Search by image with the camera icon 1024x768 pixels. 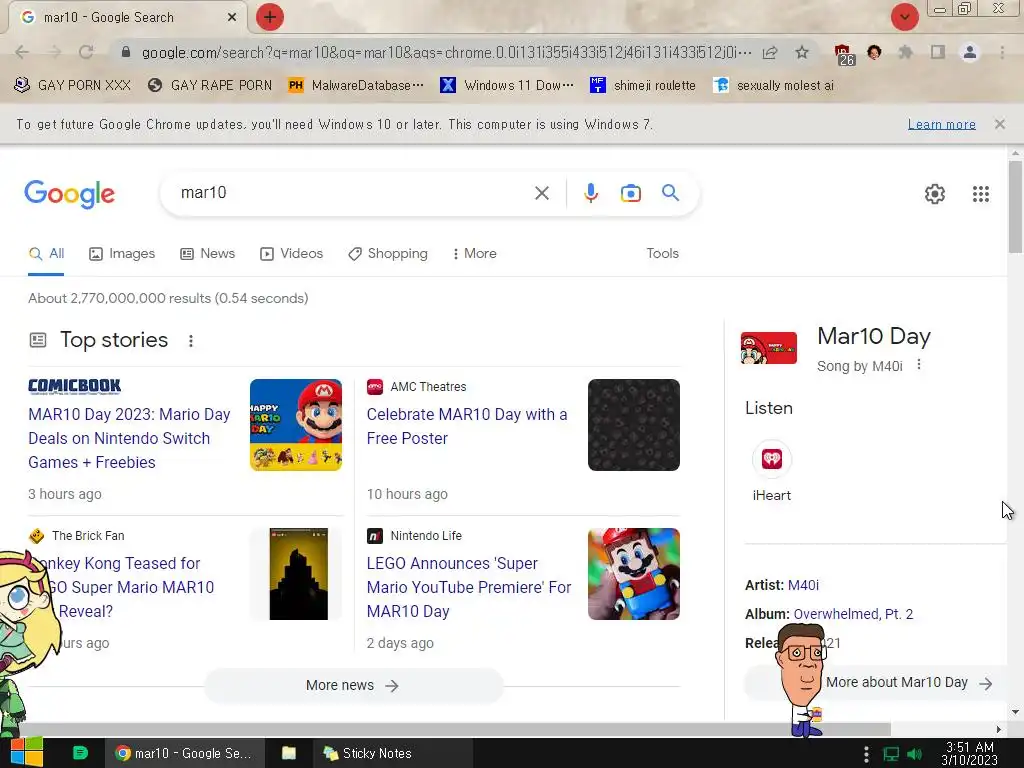(x=630, y=193)
